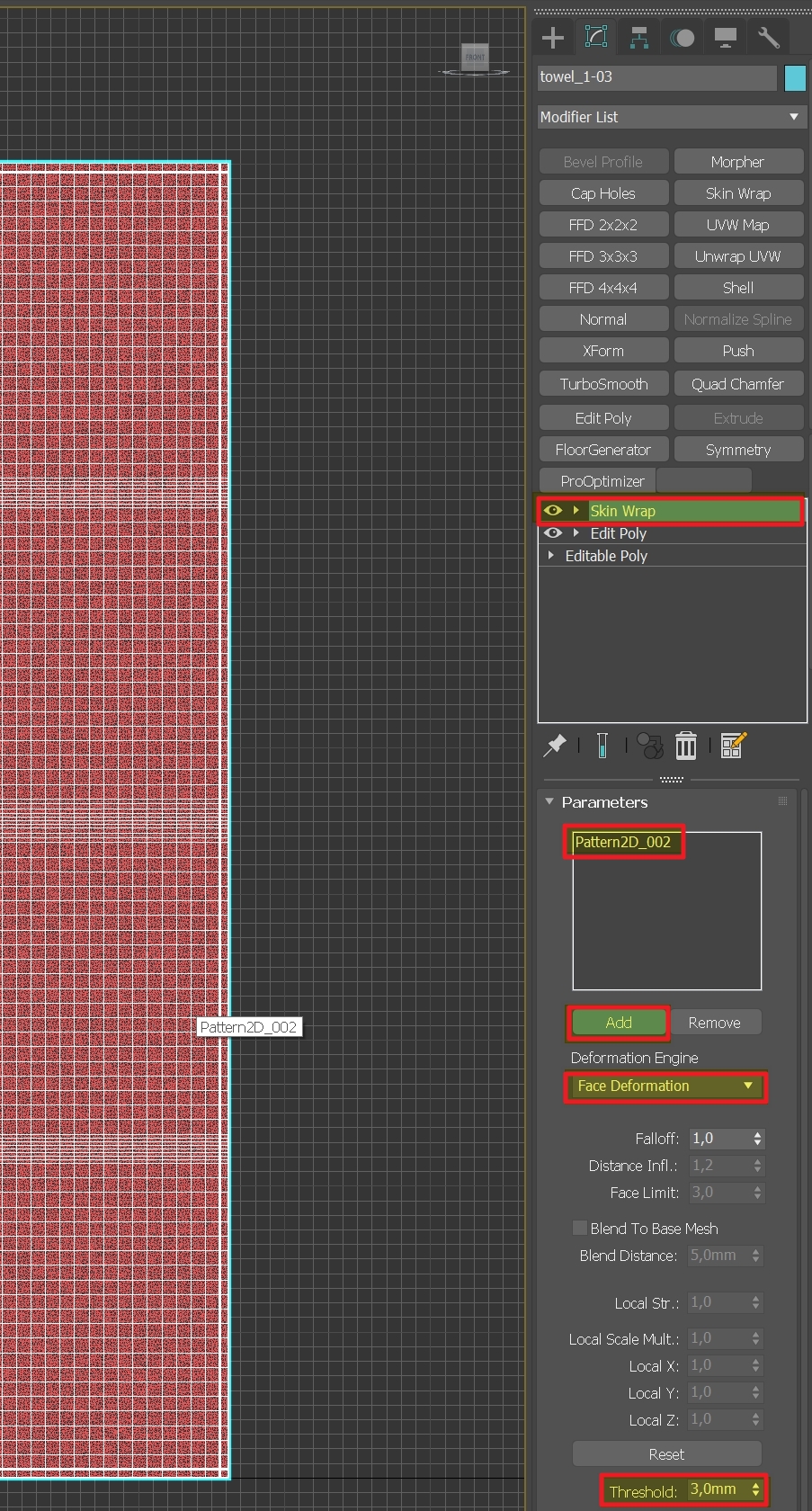Enable Blend To Base Mesh checkbox

point(580,1228)
